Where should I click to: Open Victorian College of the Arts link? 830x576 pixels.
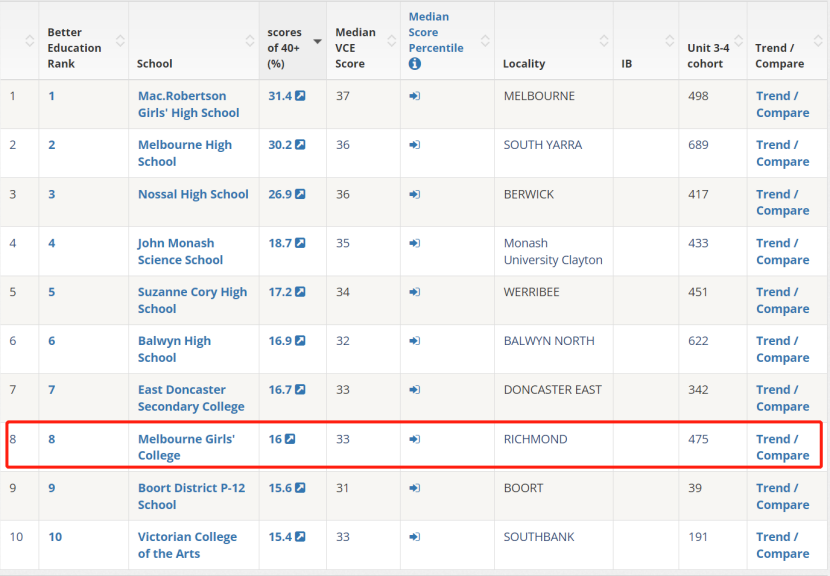click(187, 545)
